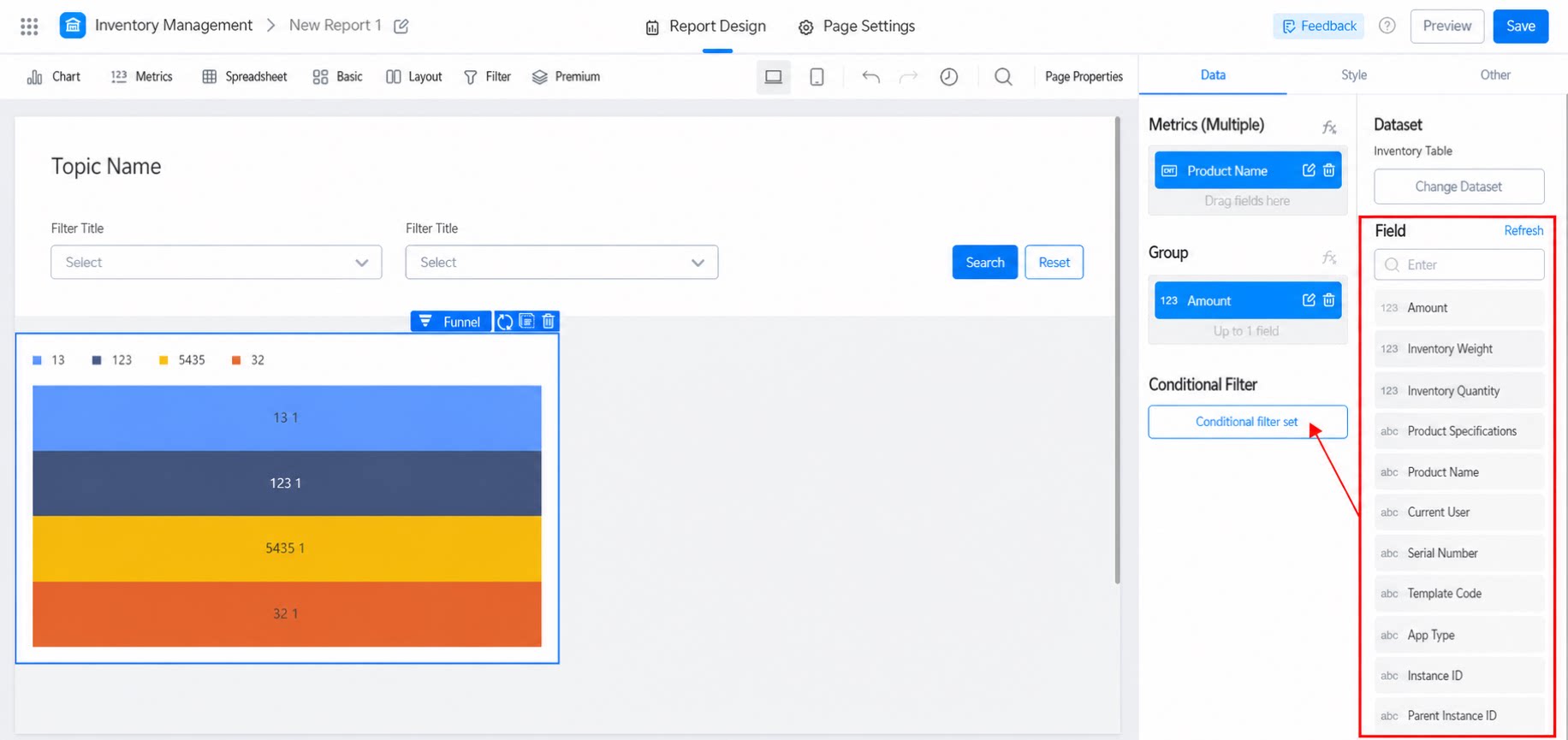The width and height of the screenshot is (1568, 740).
Task: Click the Conditional filter set button
Action: point(1248,422)
